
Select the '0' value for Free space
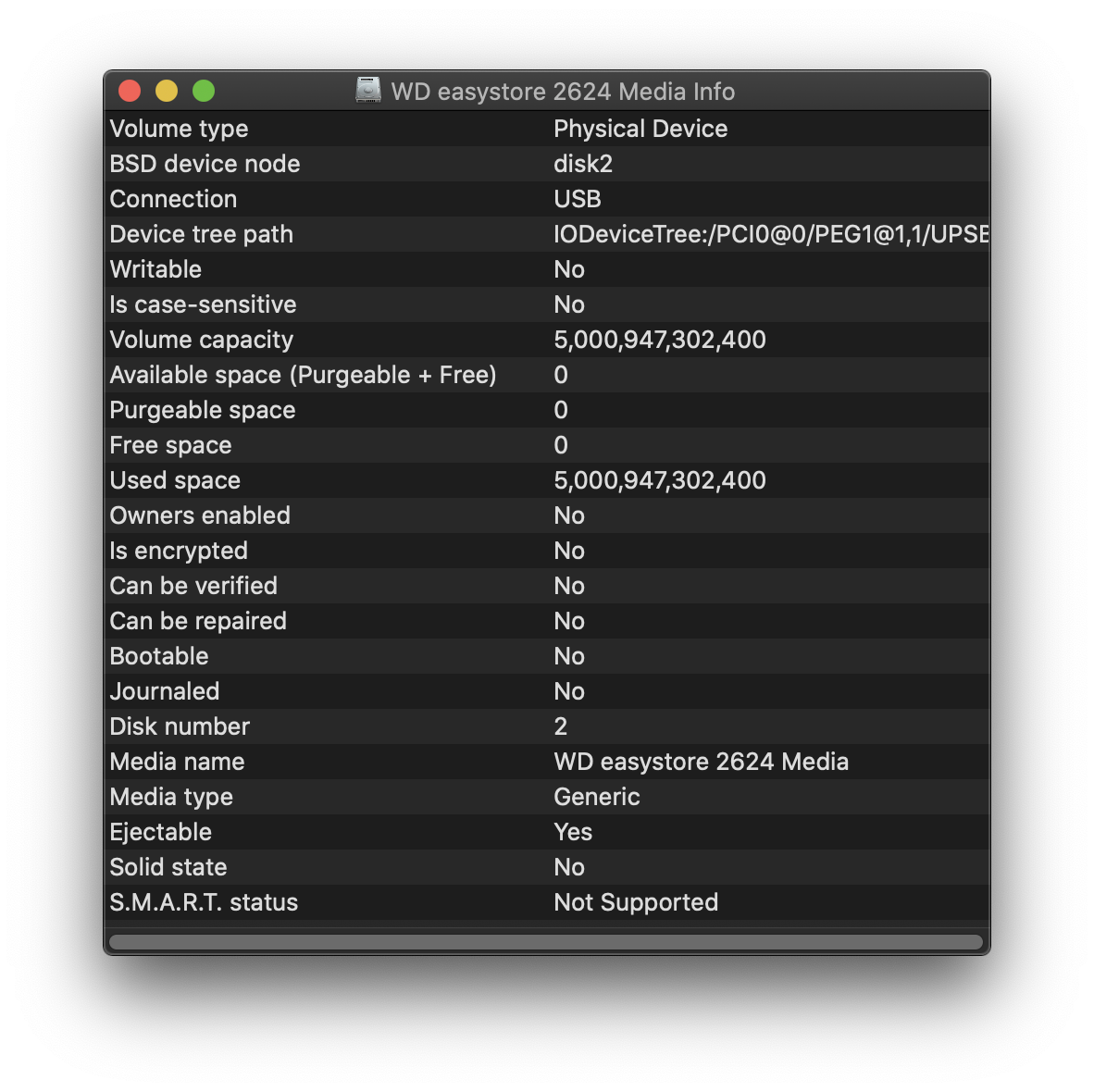click(x=561, y=445)
